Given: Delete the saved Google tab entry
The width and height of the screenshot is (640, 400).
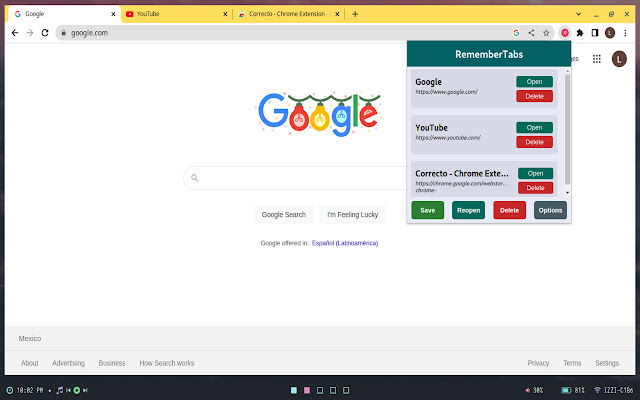Looking at the screenshot, I should (534, 96).
